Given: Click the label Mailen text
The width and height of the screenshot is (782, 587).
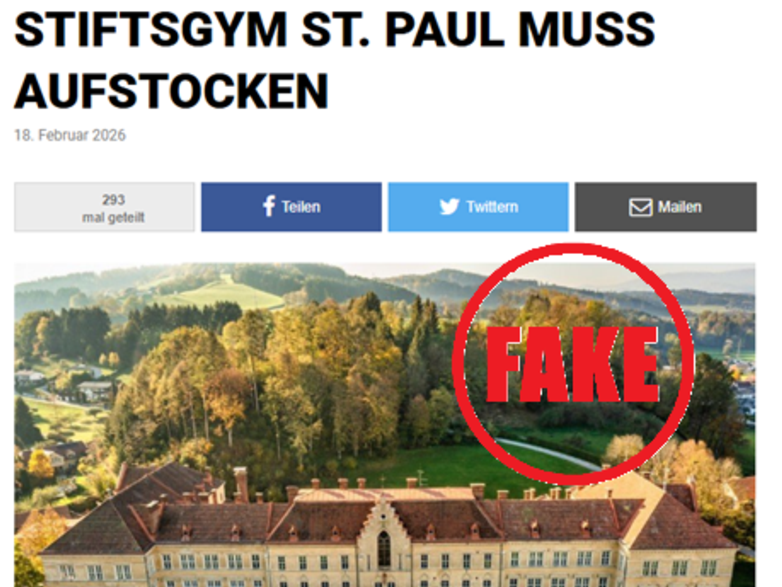Looking at the screenshot, I should 680,207.
